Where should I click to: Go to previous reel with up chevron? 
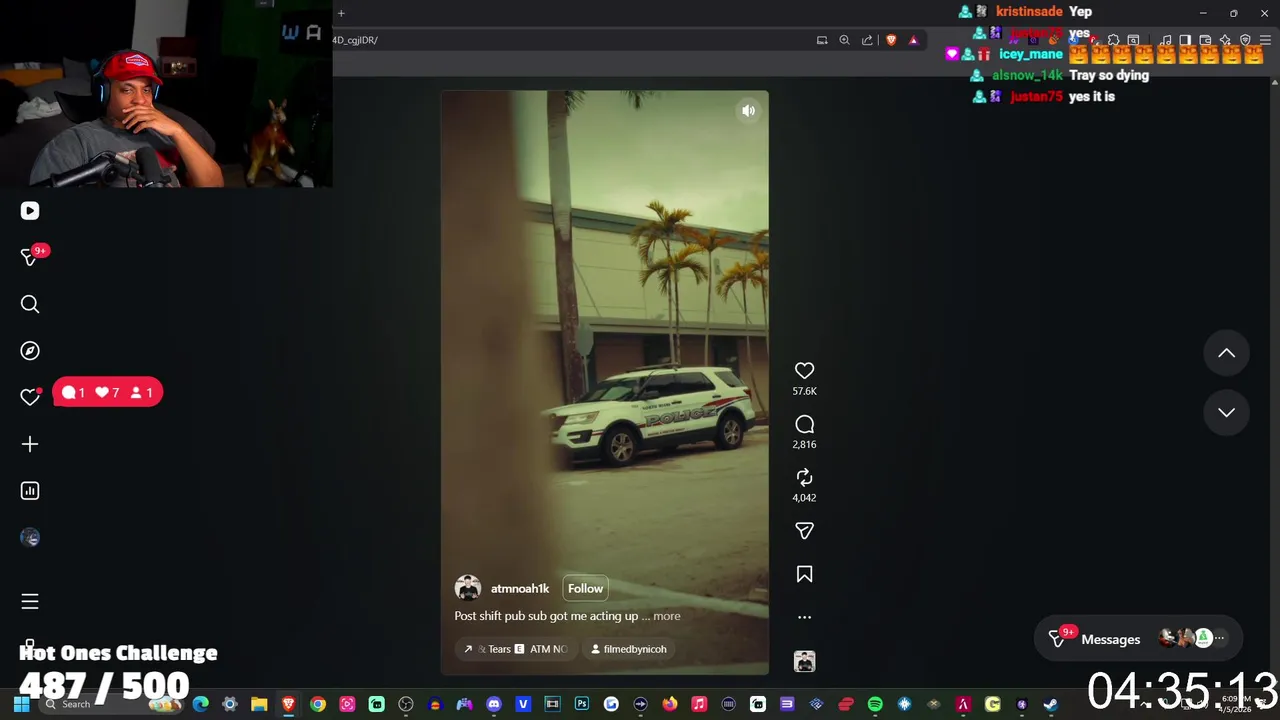pyautogui.click(x=1226, y=353)
